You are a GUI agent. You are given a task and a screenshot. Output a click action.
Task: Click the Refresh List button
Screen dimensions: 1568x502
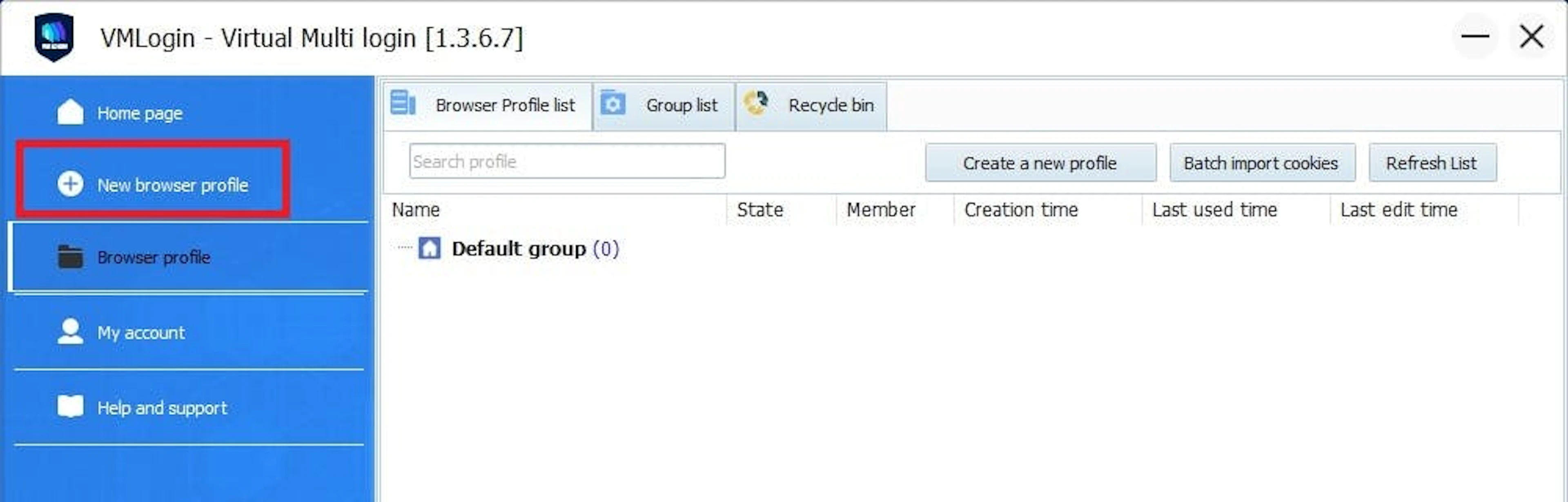click(x=1432, y=163)
